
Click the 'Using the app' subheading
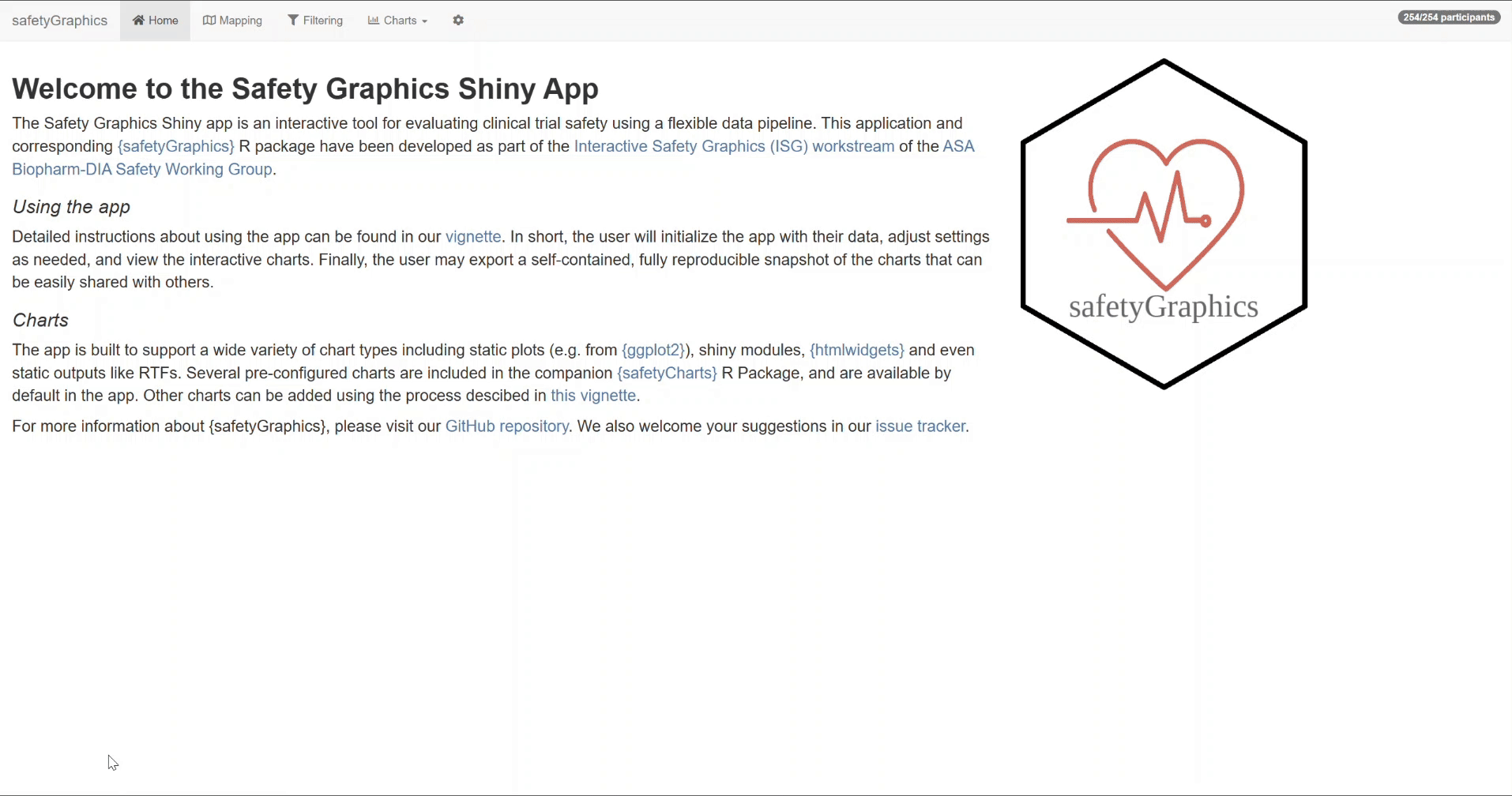point(71,207)
